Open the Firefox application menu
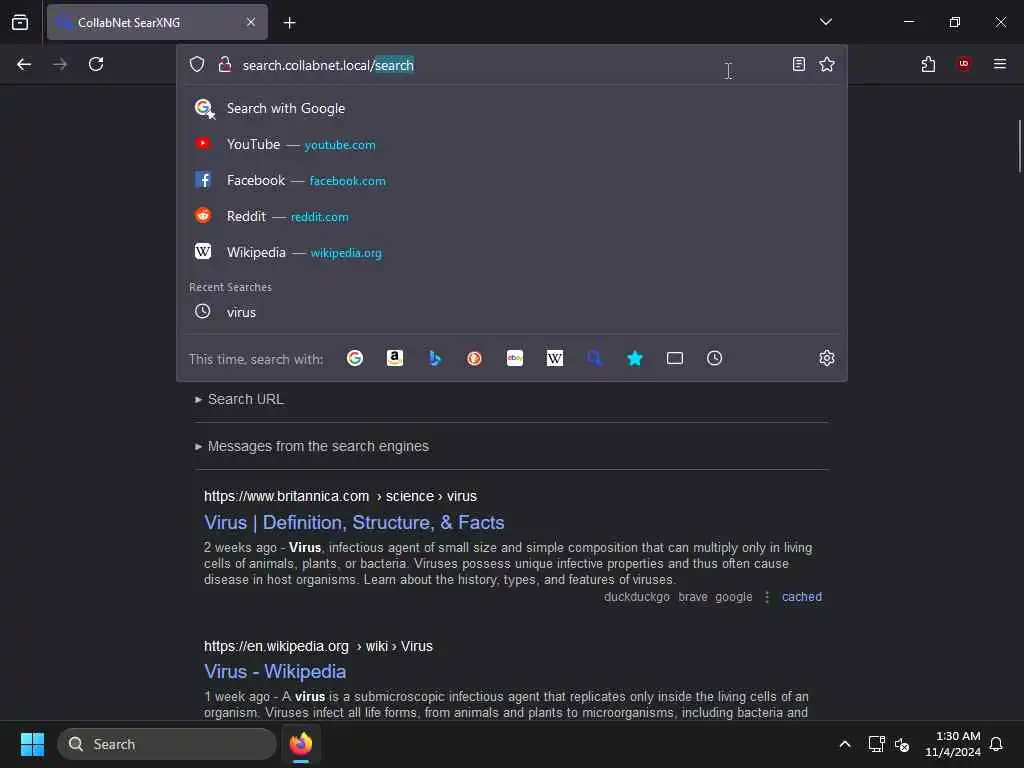Viewport: 1024px width, 768px height. click(999, 64)
